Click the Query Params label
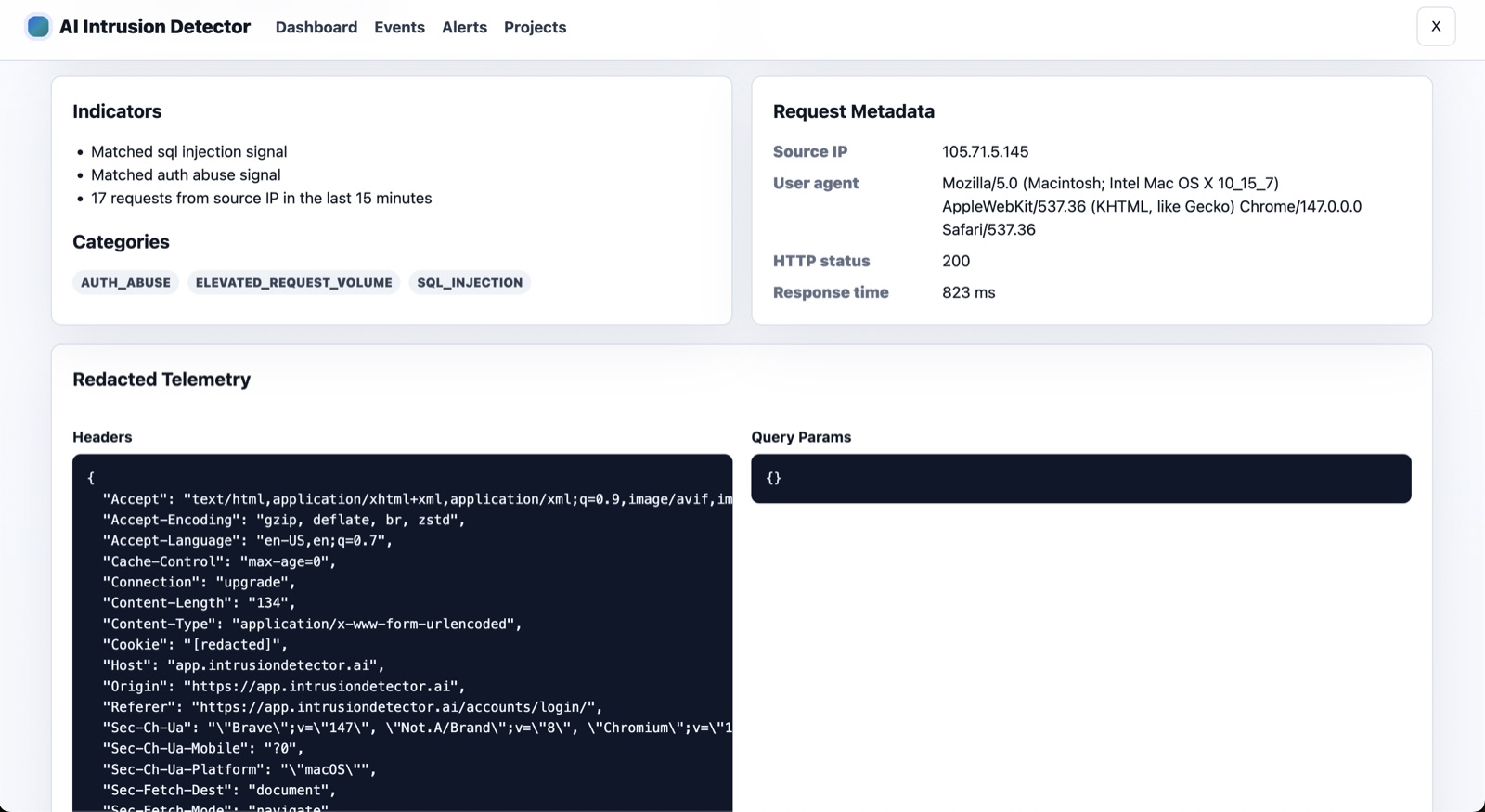The height and width of the screenshot is (812, 1485). click(801, 437)
